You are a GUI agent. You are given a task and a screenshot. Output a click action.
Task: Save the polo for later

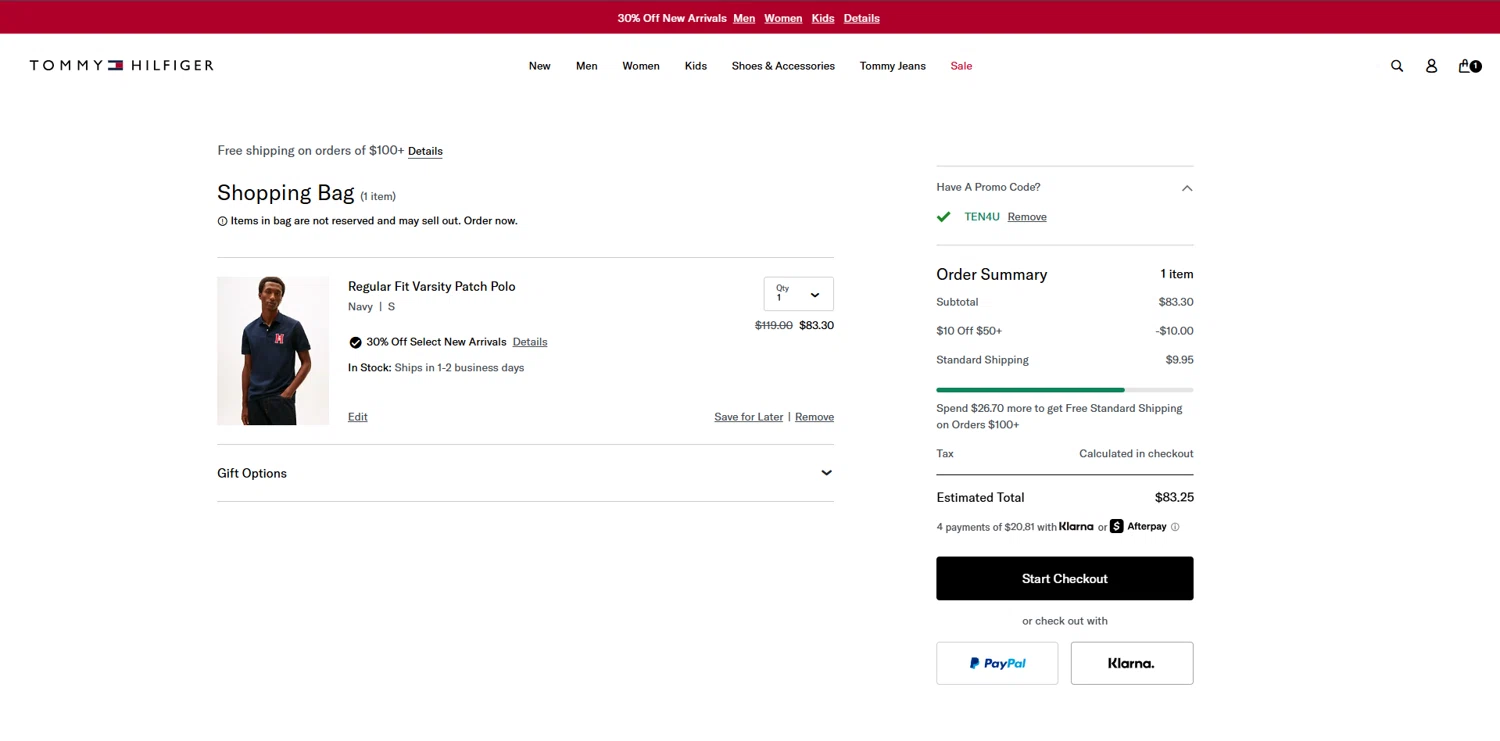pyautogui.click(x=748, y=417)
